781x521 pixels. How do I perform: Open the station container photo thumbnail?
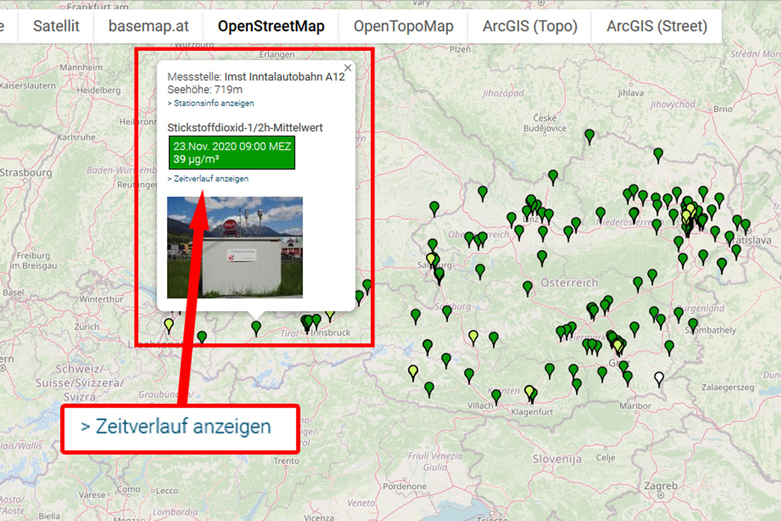click(x=235, y=247)
